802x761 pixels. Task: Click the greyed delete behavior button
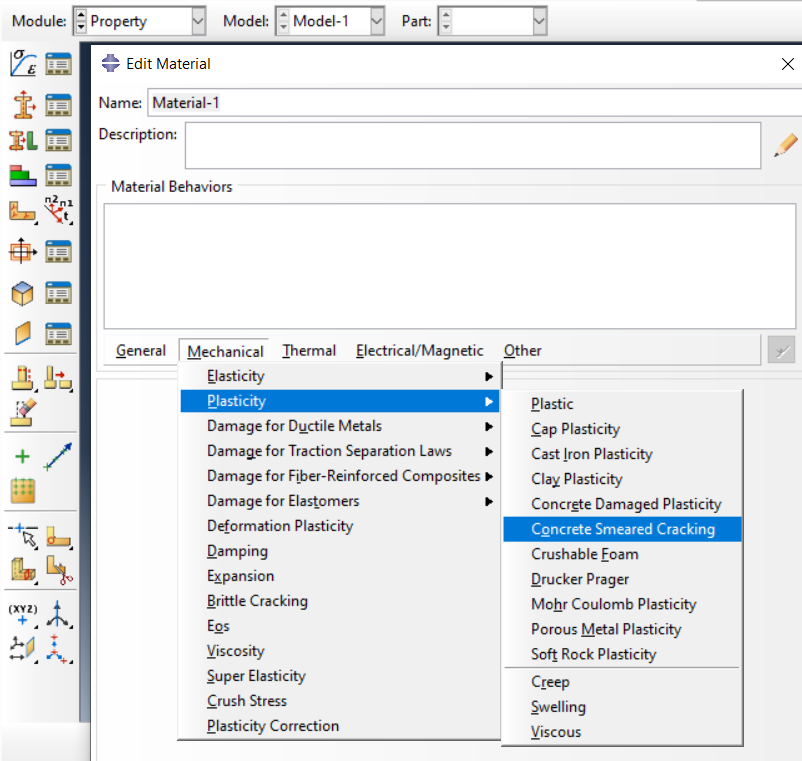pyautogui.click(x=781, y=350)
